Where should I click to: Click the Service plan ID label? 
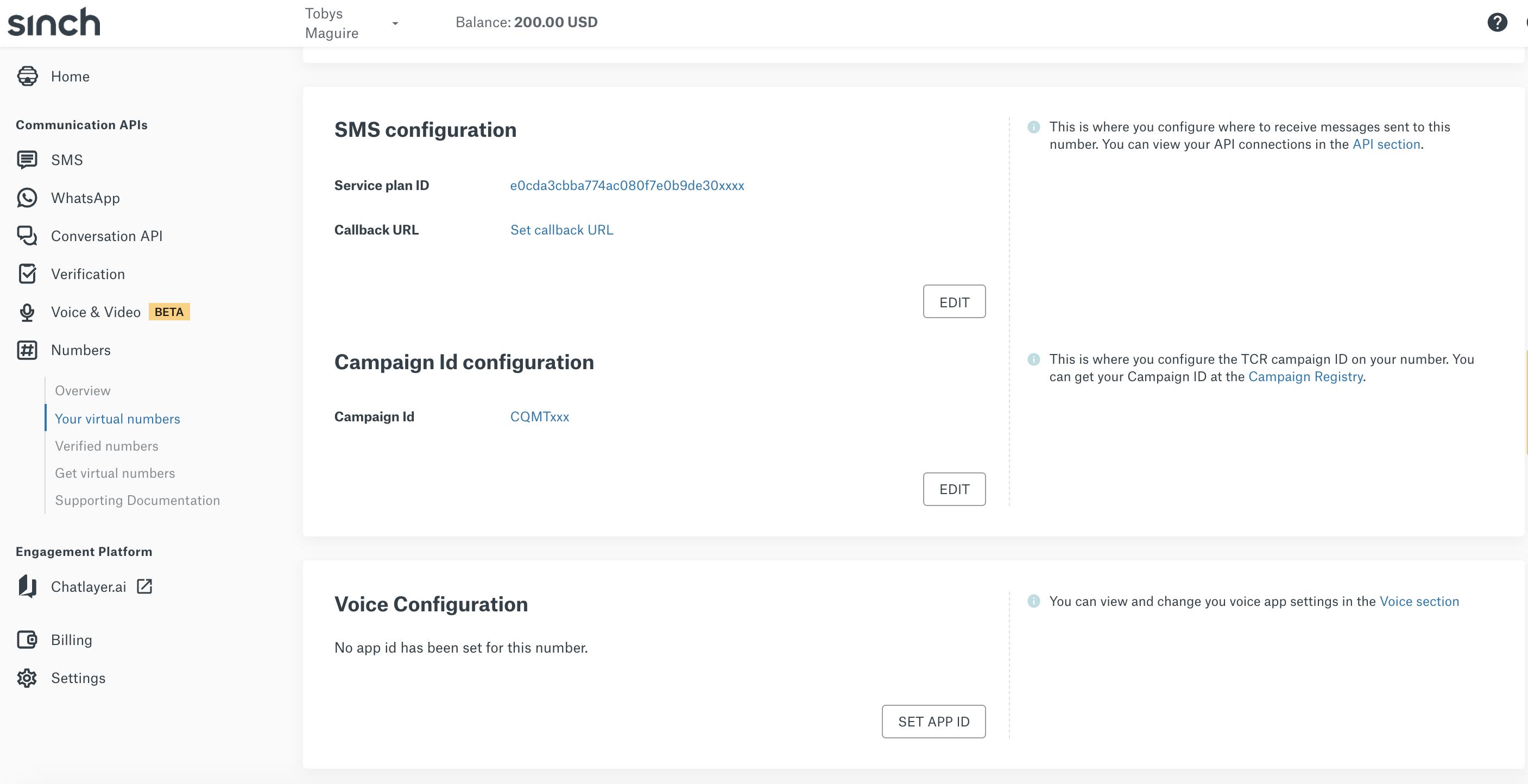(x=381, y=186)
